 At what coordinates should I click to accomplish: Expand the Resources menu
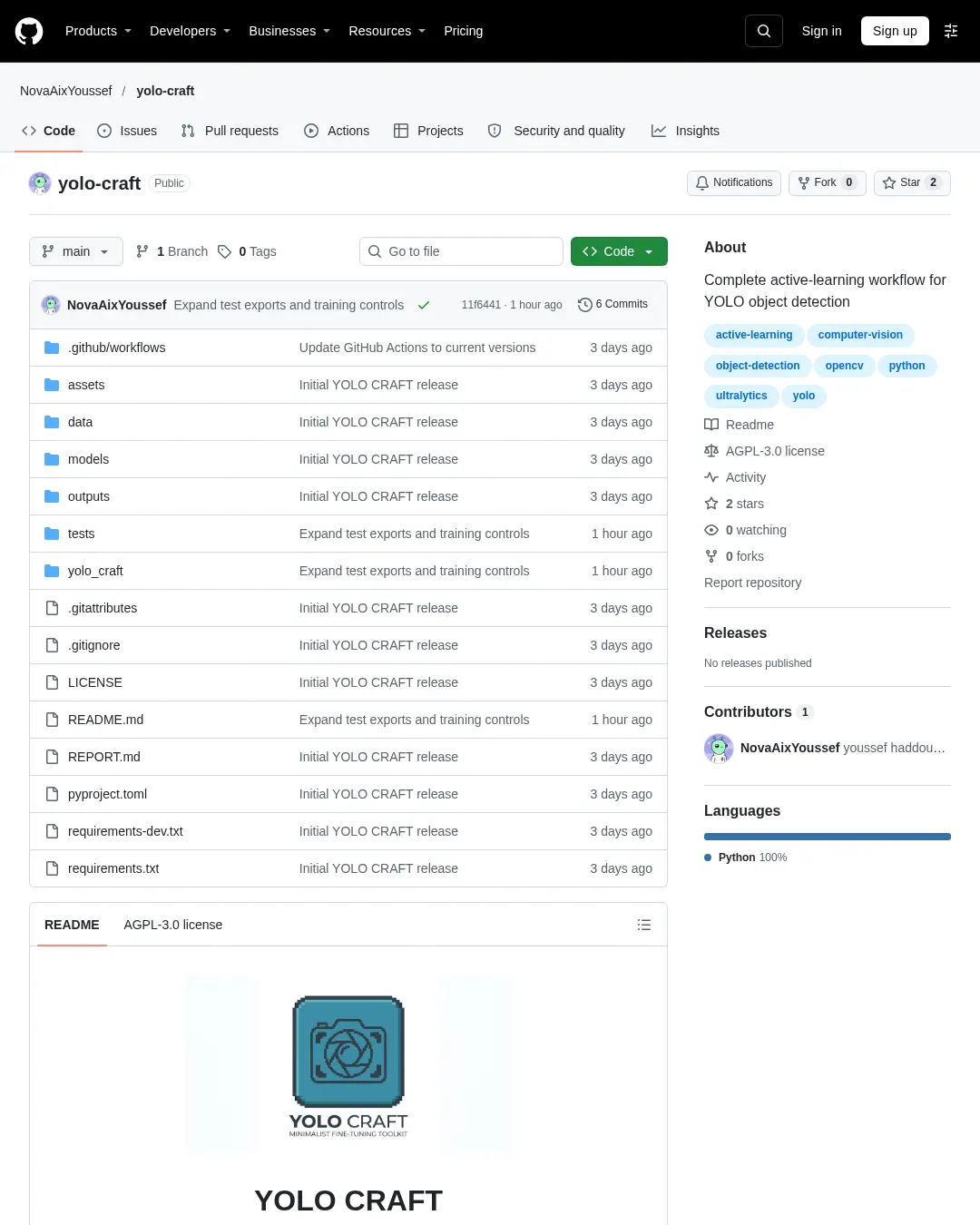coord(387,31)
